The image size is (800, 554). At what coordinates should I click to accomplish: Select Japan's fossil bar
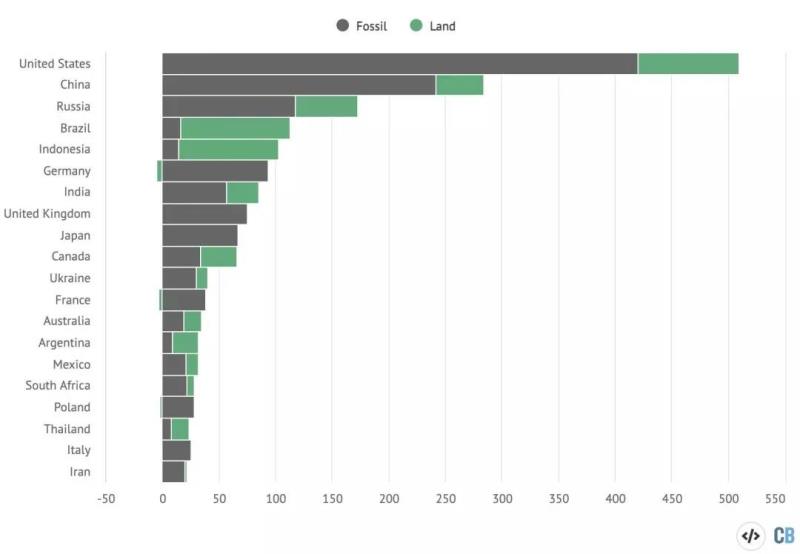pyautogui.click(x=200, y=235)
